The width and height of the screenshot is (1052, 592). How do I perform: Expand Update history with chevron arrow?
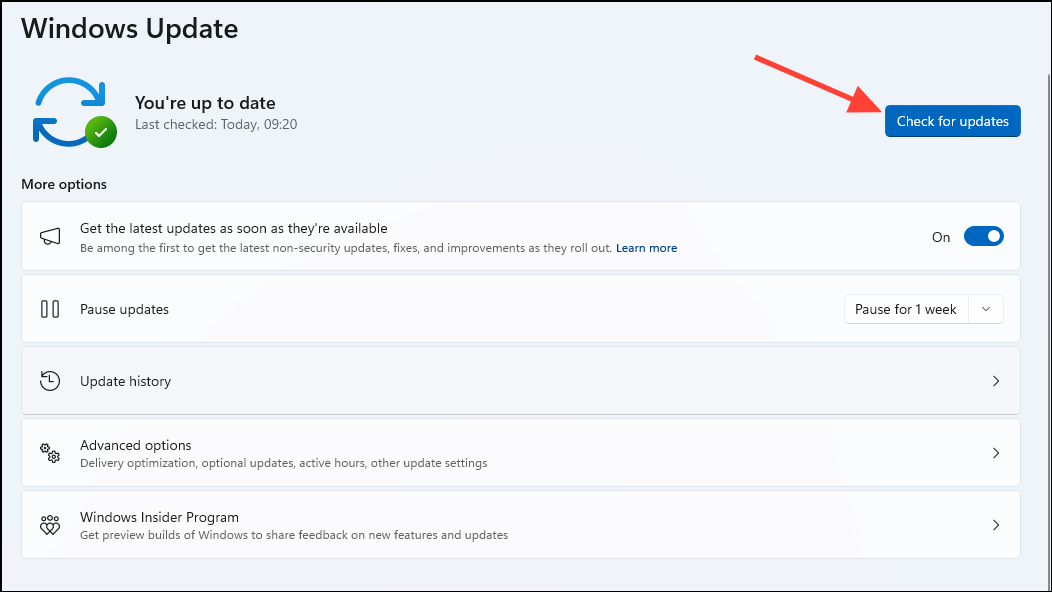tap(996, 381)
